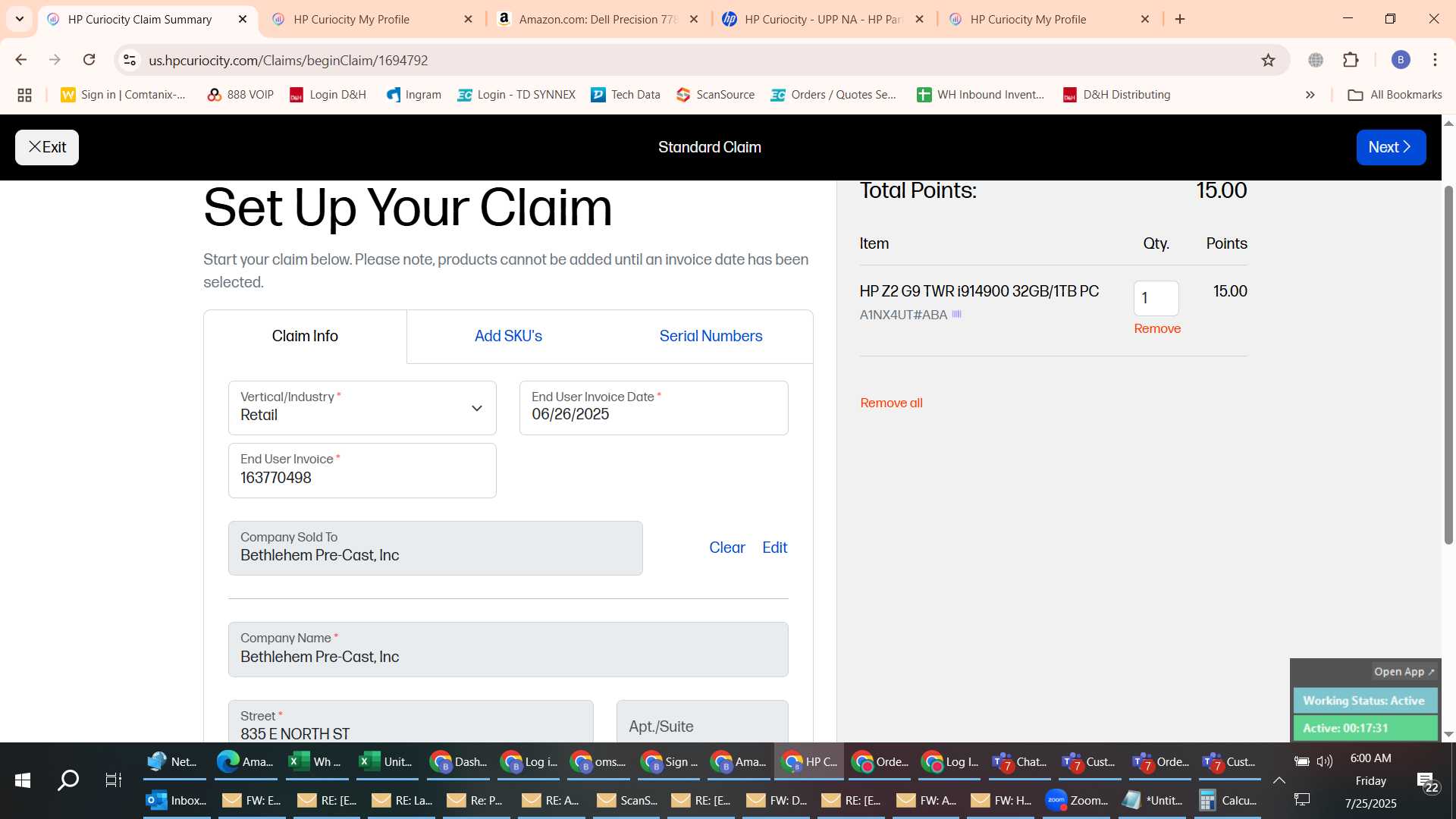Open the Notepad Untitled taskbar item
Viewport: 1456px width, 819px height.
pos(1152,800)
